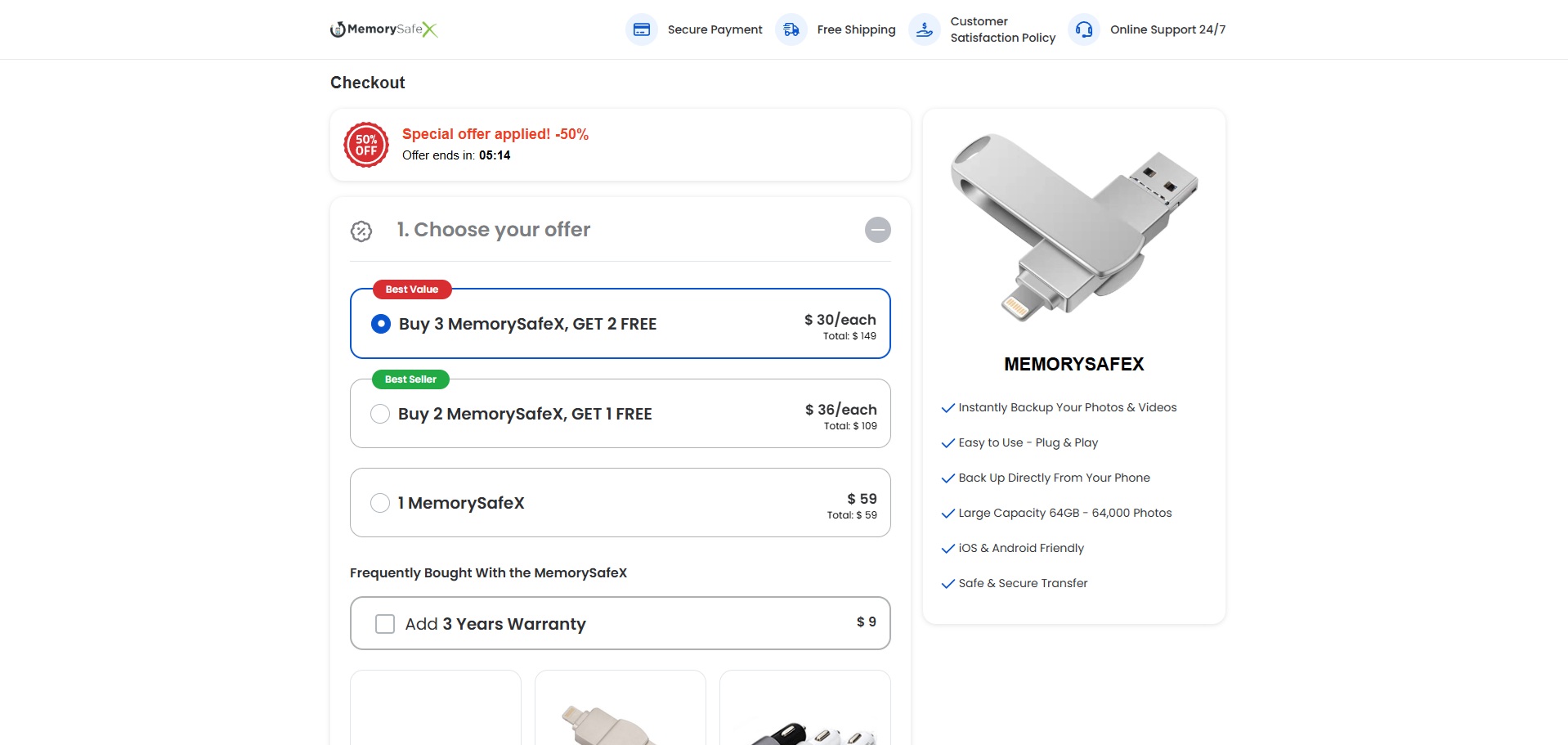Click the Best Value red tag
The width and height of the screenshot is (1568, 745).
[x=412, y=289]
